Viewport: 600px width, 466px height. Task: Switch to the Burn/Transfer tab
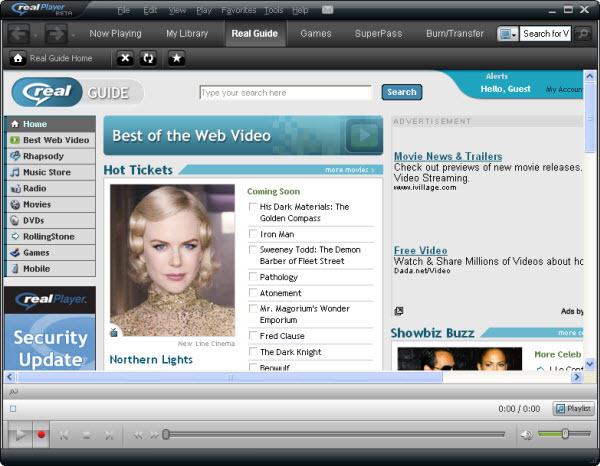(x=455, y=34)
